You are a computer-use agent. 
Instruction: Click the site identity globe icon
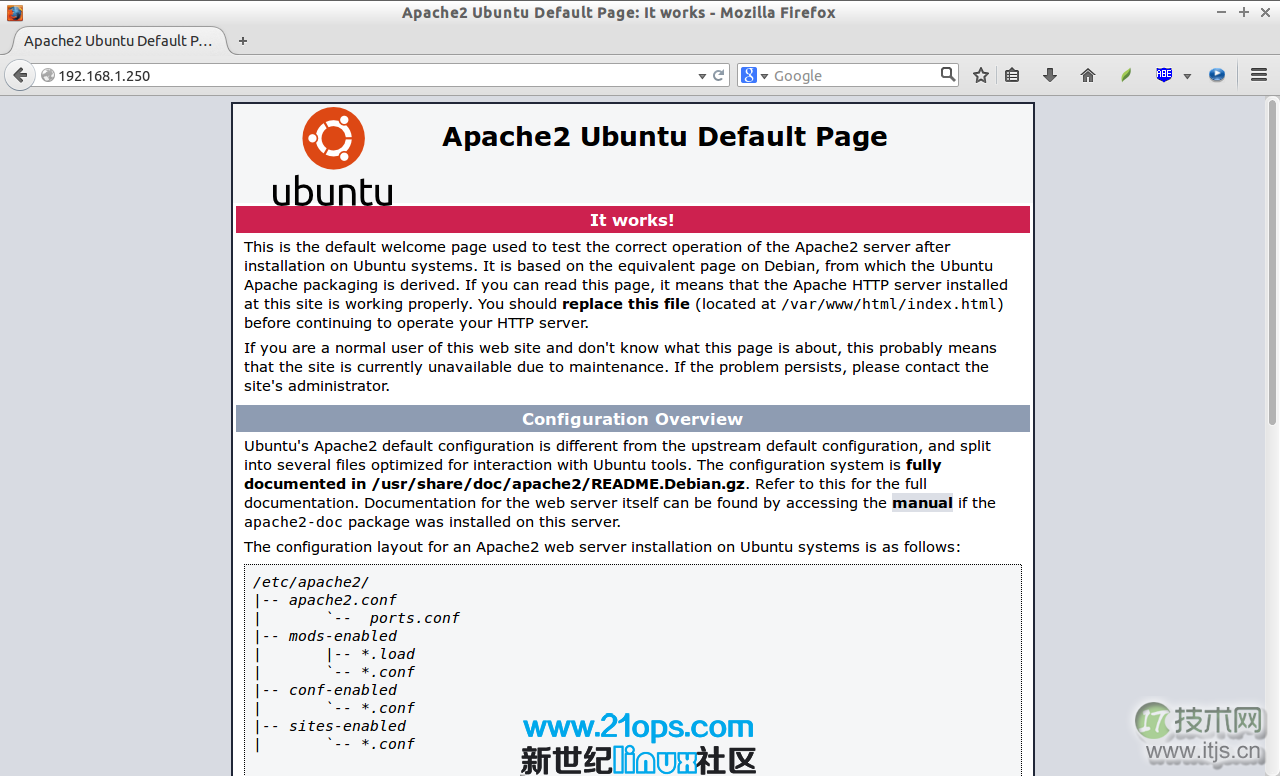[x=46, y=74]
